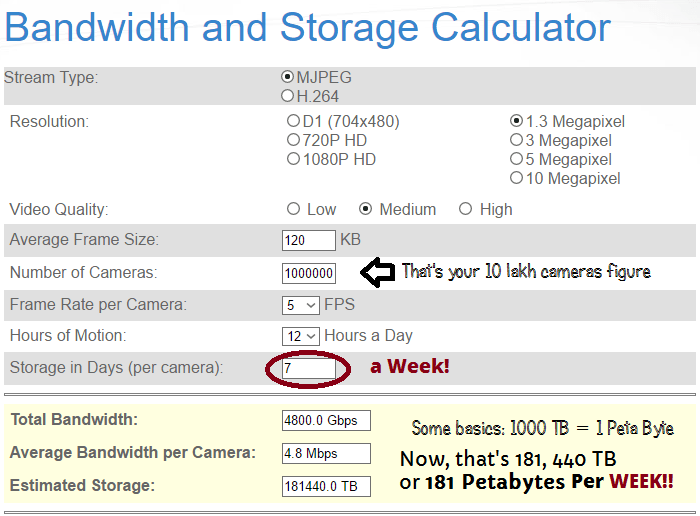The image size is (700, 516).
Task: Select the MJPEG stream type
Action: coord(288,77)
